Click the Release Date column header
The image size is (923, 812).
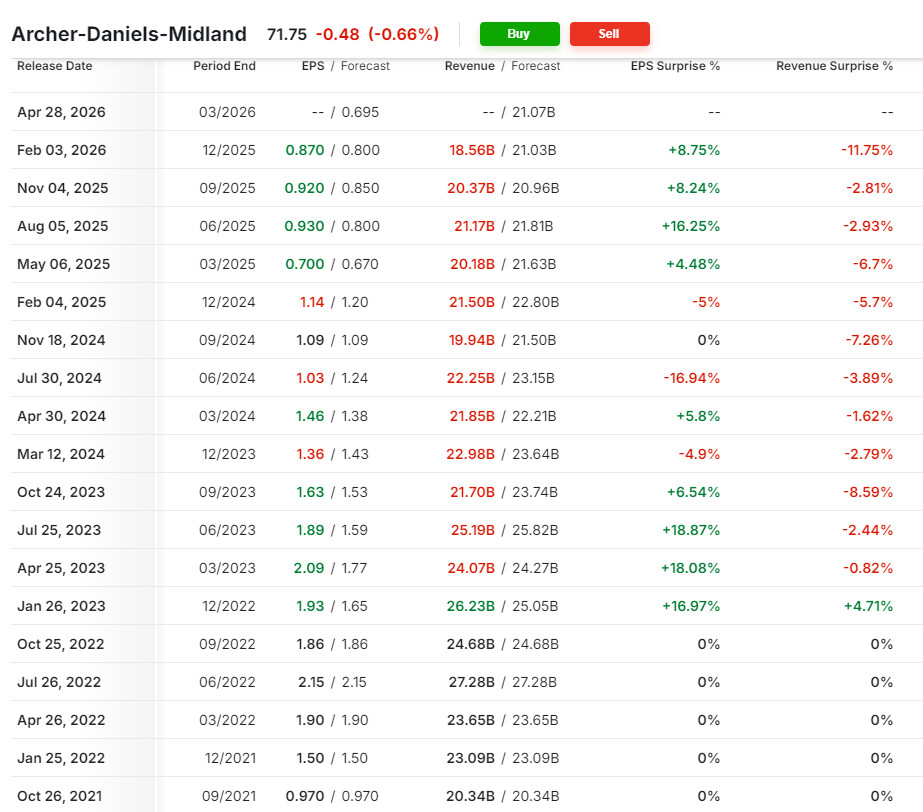pyautogui.click(x=54, y=66)
